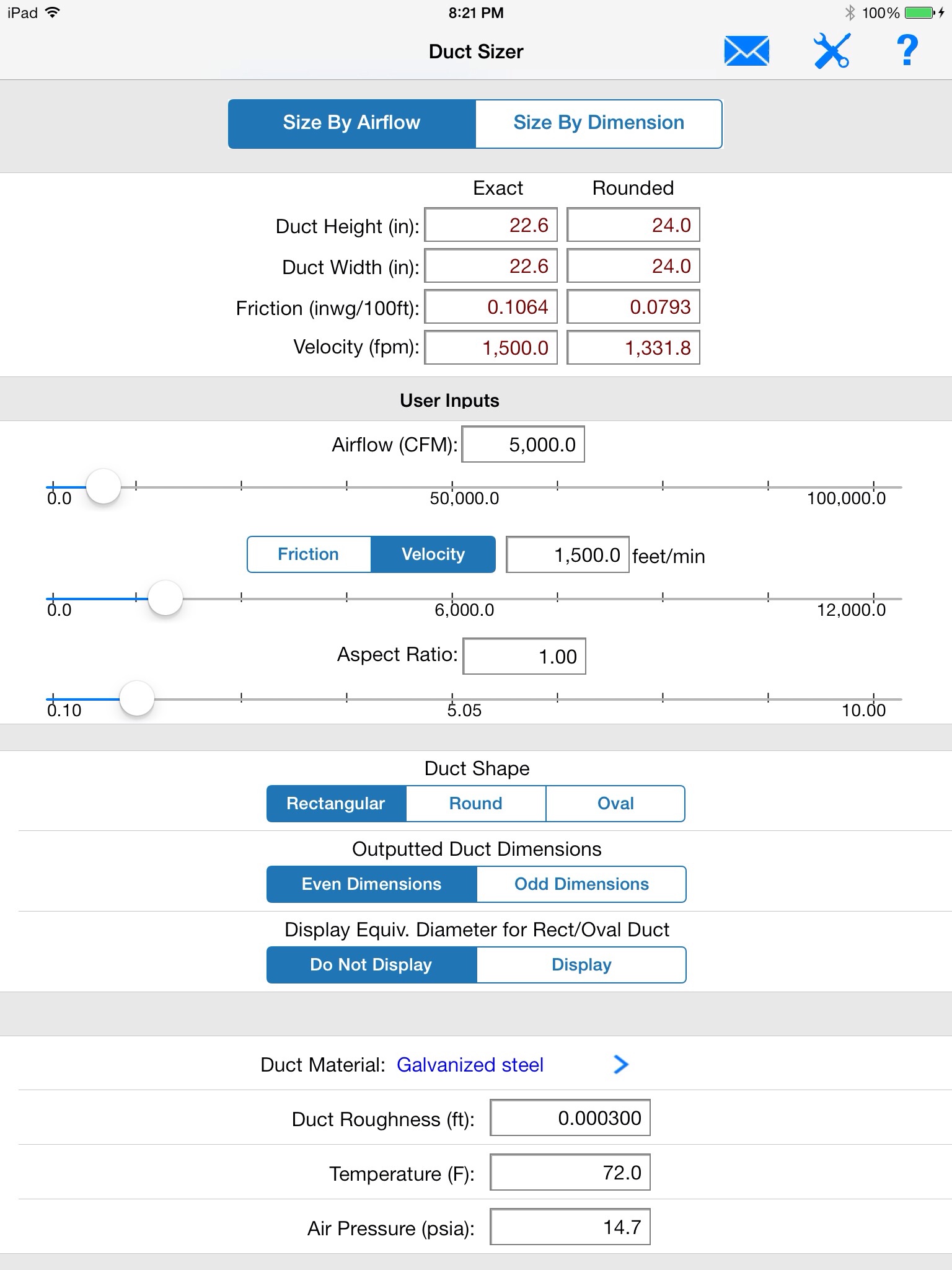Choose Round duct shape

476,804
